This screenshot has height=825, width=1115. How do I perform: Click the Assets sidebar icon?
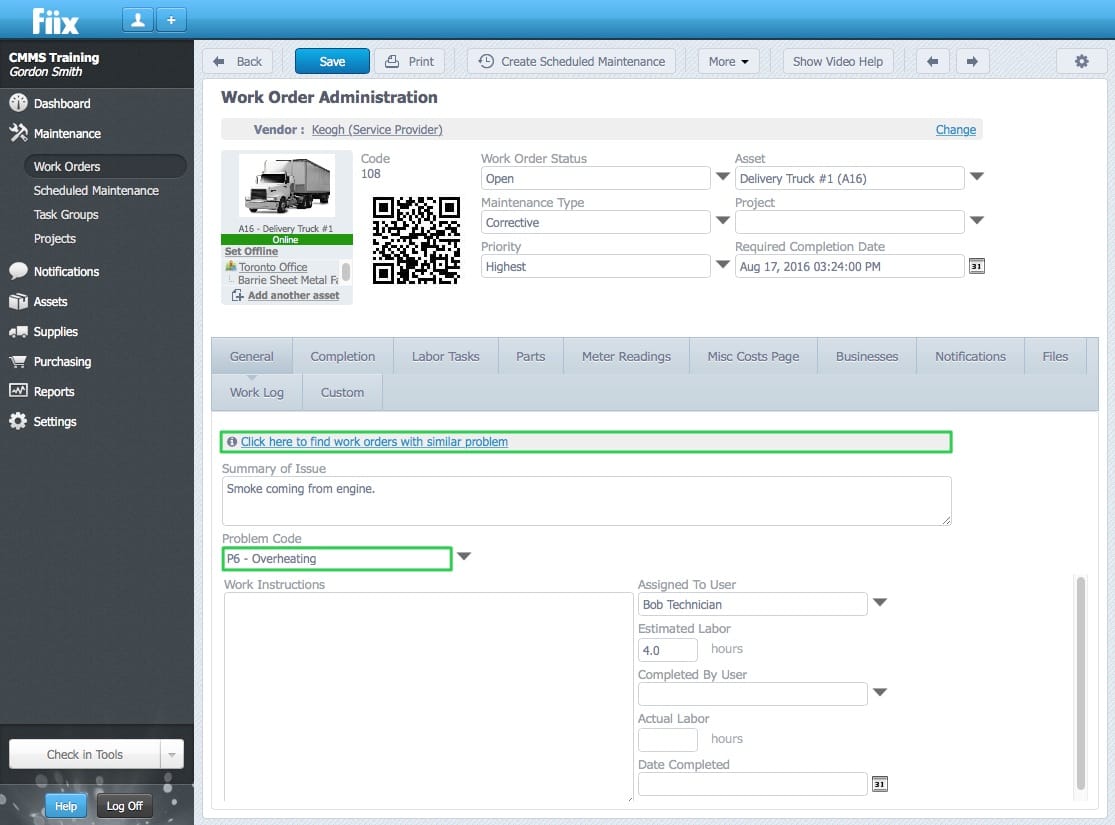pyautogui.click(x=20, y=301)
